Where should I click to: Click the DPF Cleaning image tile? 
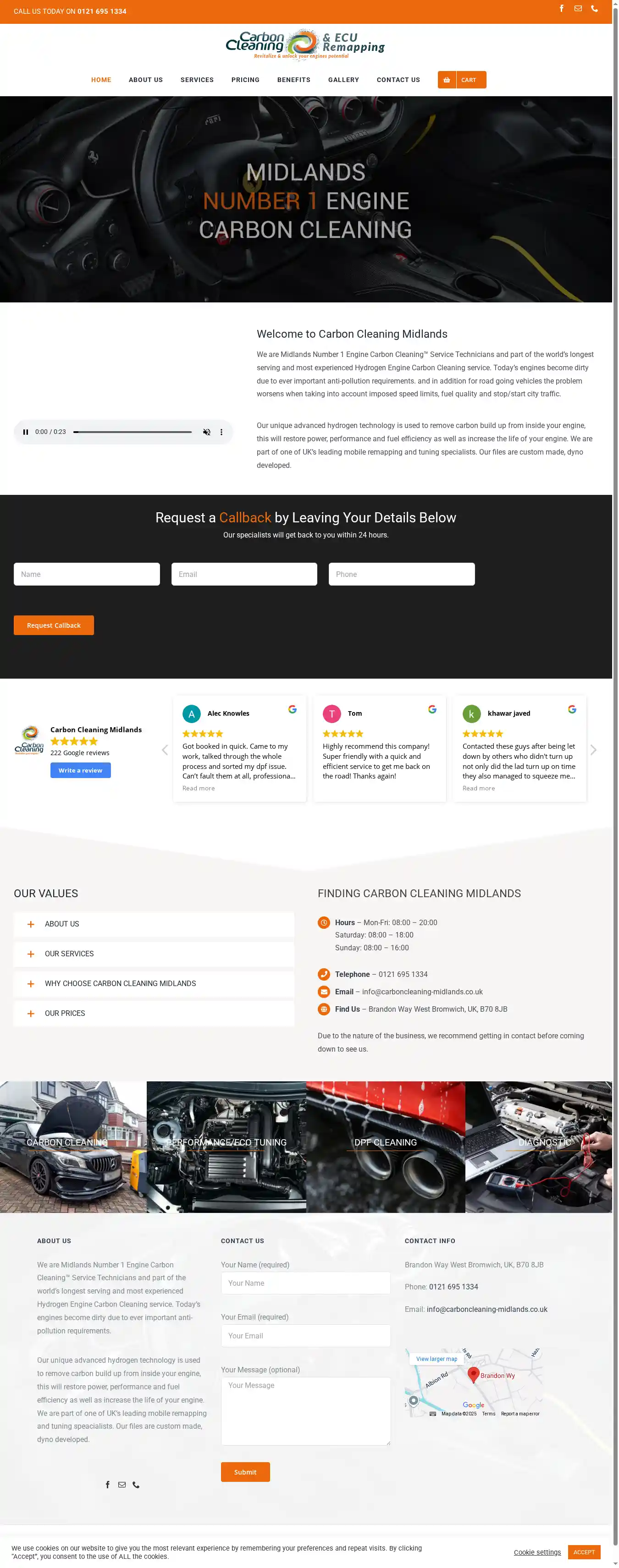(x=385, y=1147)
